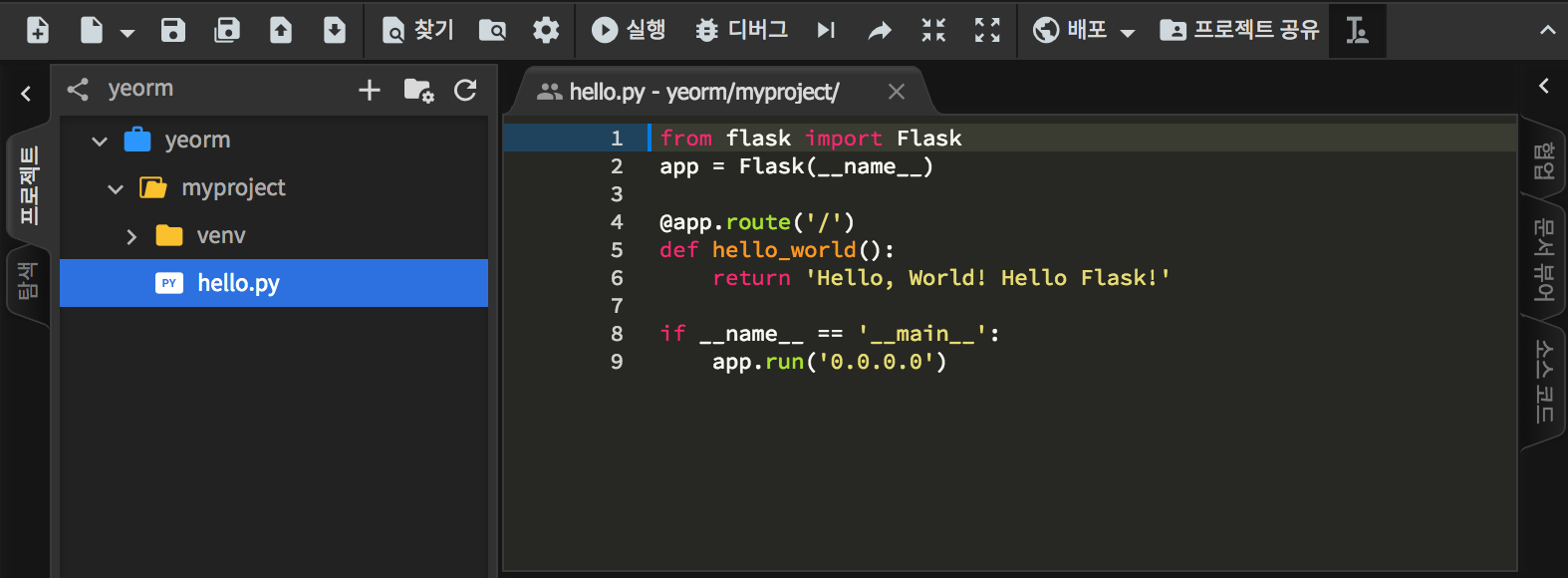Open folder settings icon in project panel
This screenshot has height=578, width=1568.
click(x=418, y=90)
